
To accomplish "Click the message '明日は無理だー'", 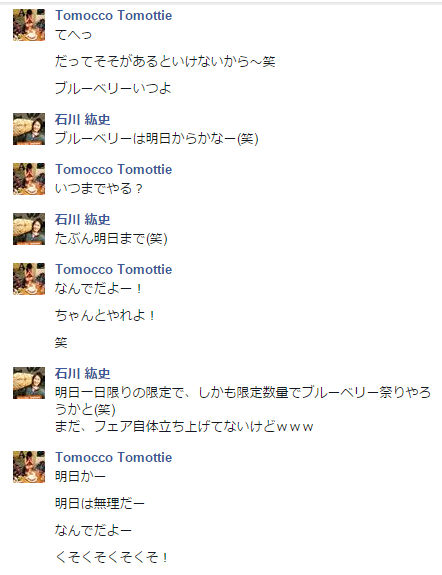I will pyautogui.click(x=99, y=503).
